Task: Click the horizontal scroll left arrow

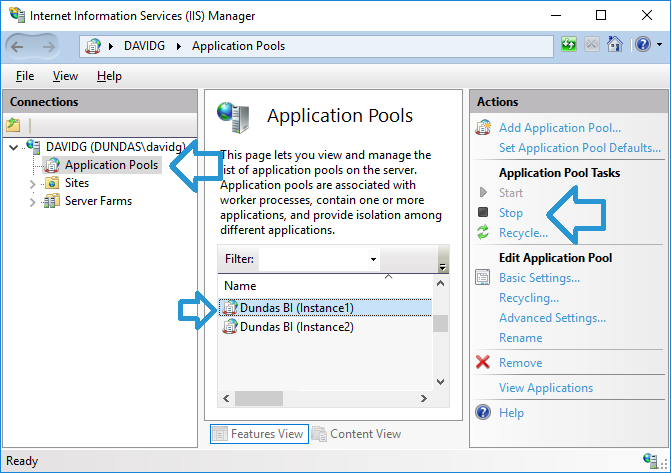Action: point(226,399)
